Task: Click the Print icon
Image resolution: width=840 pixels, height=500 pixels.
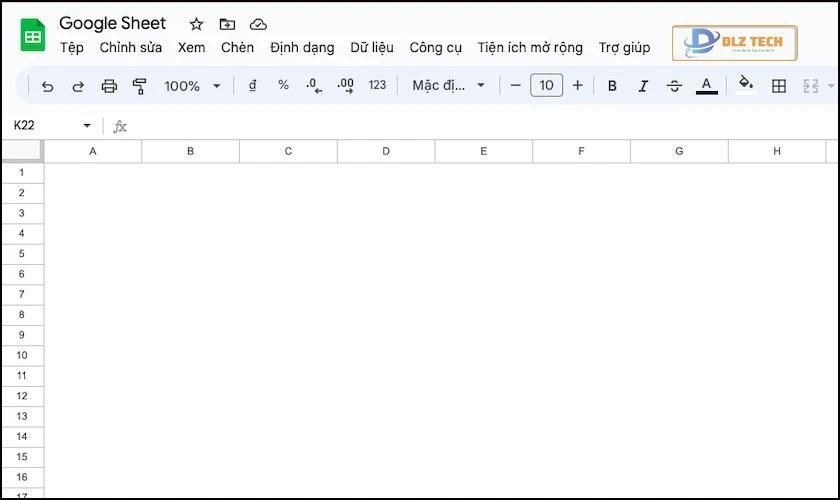Action: pyautogui.click(x=109, y=86)
